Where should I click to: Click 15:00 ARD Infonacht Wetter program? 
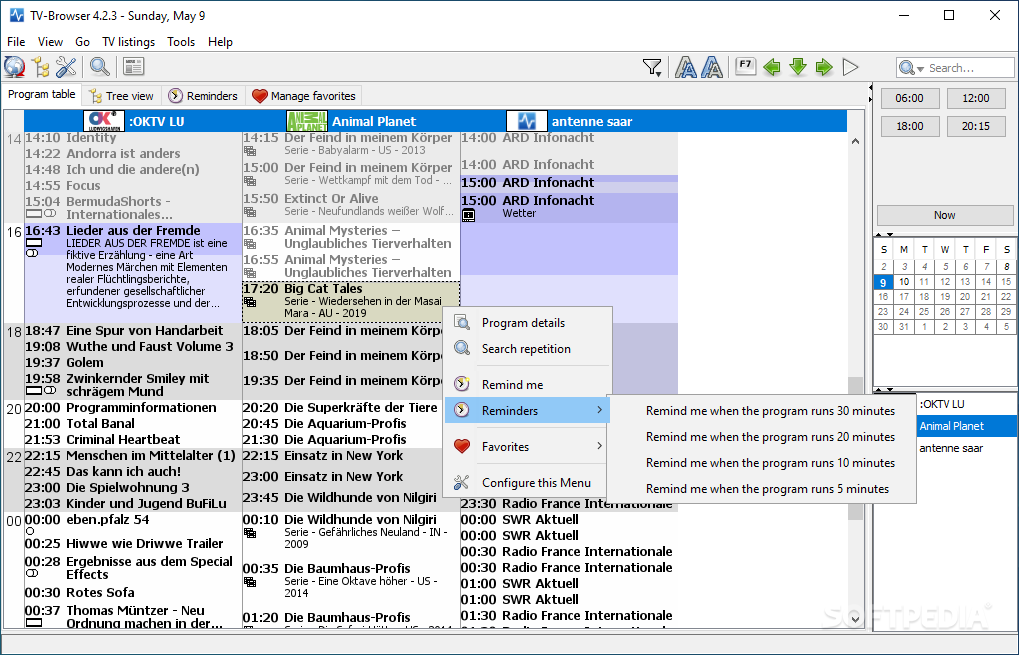(x=569, y=207)
